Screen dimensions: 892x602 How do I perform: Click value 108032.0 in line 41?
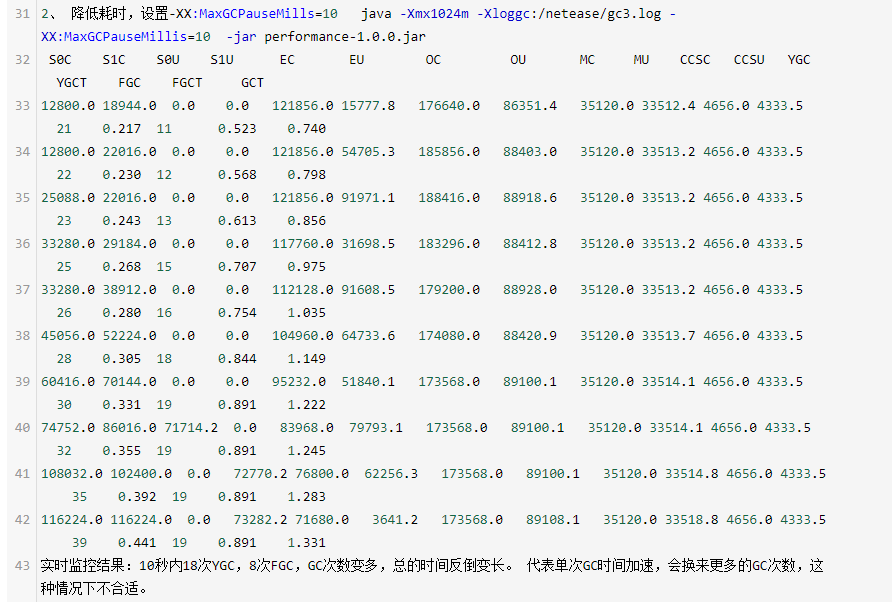tap(72, 474)
